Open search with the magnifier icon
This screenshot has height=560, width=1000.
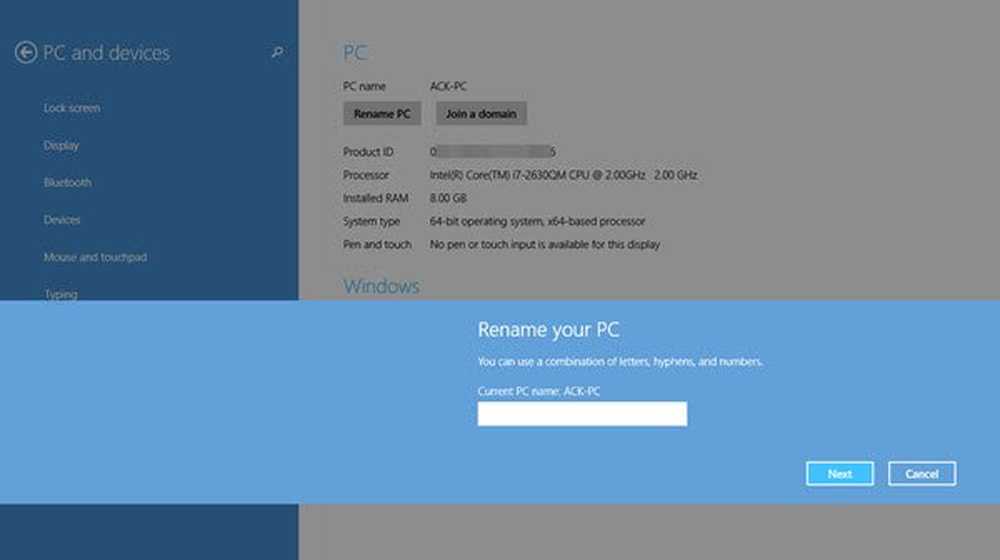(x=277, y=52)
